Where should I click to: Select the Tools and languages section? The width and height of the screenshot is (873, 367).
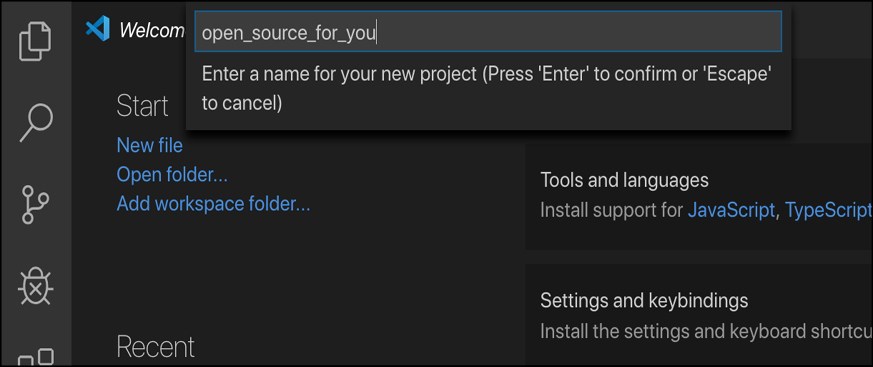click(699, 197)
